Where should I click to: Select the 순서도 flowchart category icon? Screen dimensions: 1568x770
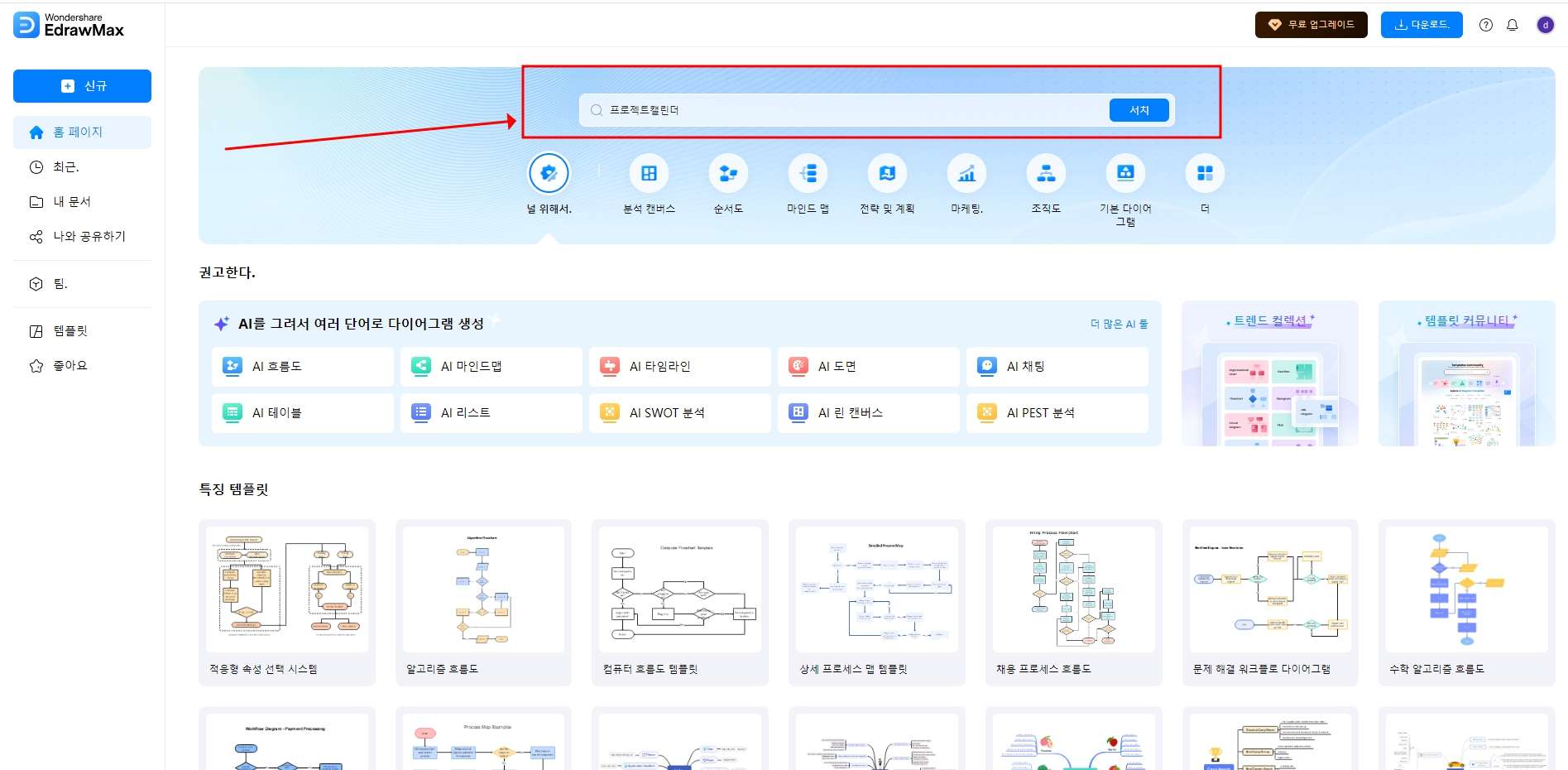pos(728,173)
